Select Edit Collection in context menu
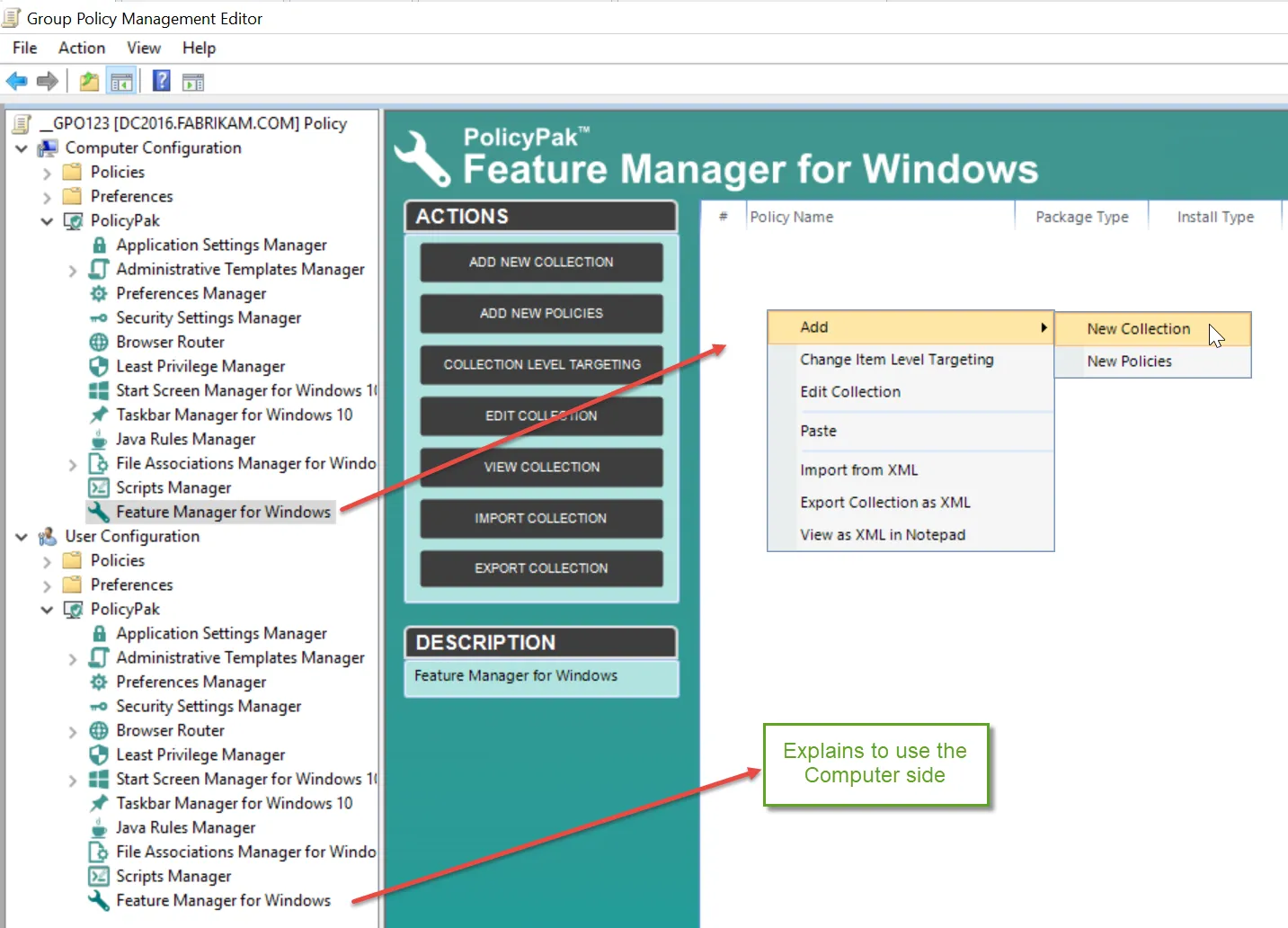1288x928 pixels. (x=910, y=392)
